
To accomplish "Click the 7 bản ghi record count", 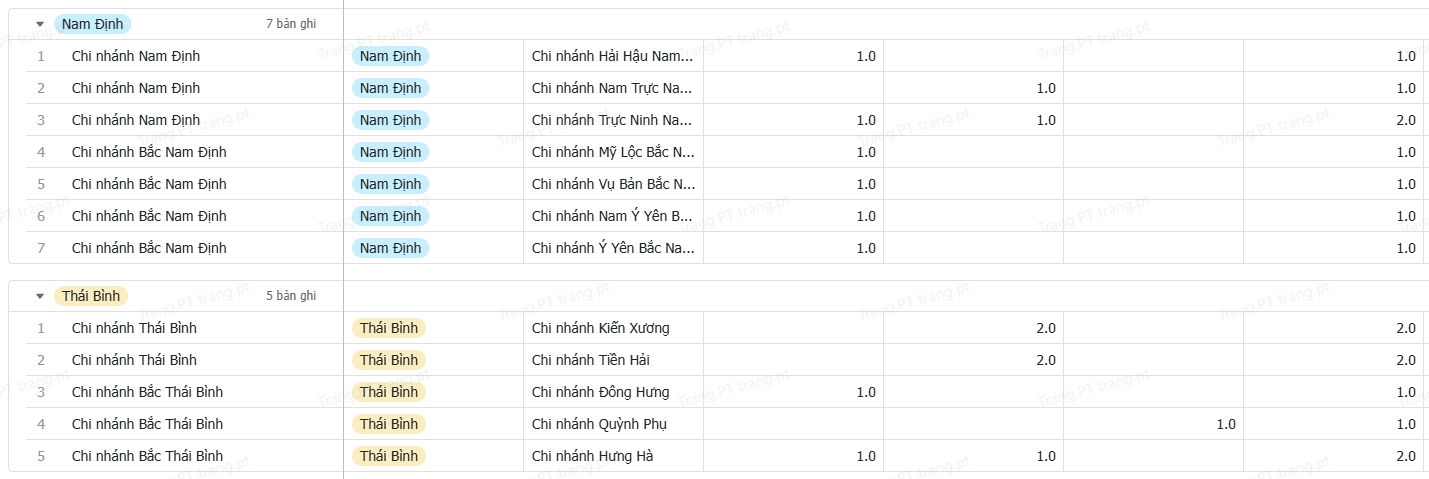I will click(x=291, y=24).
